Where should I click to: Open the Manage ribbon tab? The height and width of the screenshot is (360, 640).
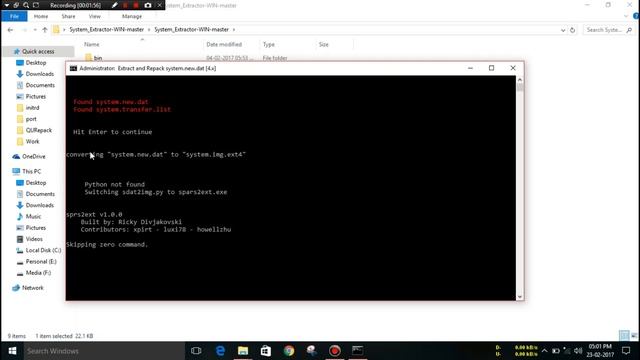coord(132,16)
